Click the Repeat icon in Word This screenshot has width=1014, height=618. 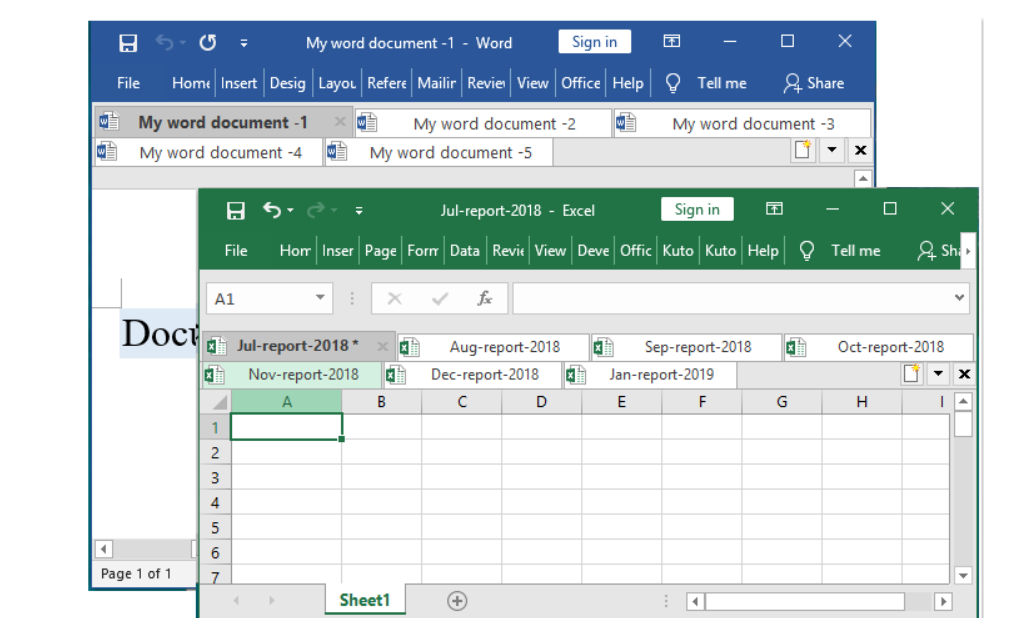point(208,43)
